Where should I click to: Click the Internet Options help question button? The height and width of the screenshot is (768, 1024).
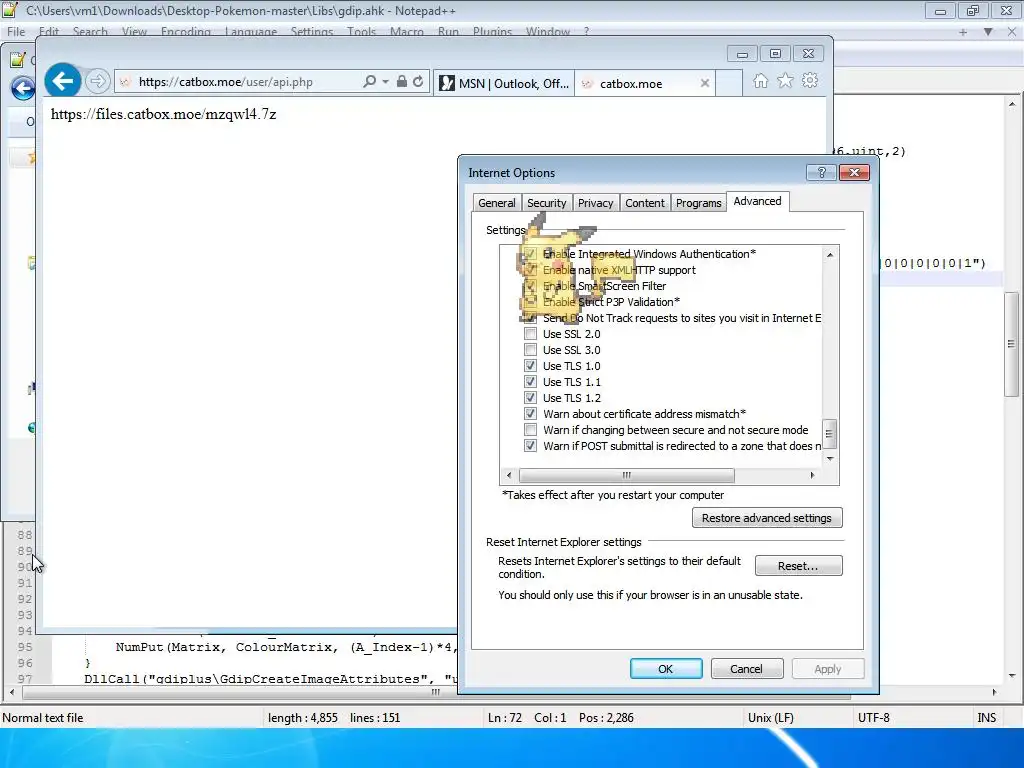click(x=822, y=172)
